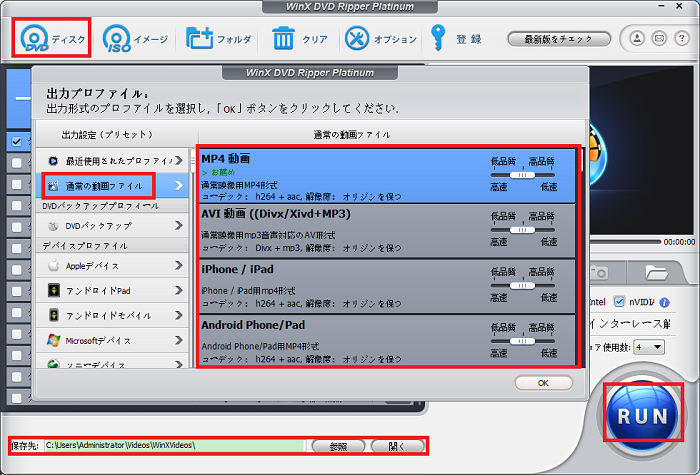The width and height of the screenshot is (700, 475).
Task: Click the 00:00:00 preview time text
Action: (x=679, y=242)
